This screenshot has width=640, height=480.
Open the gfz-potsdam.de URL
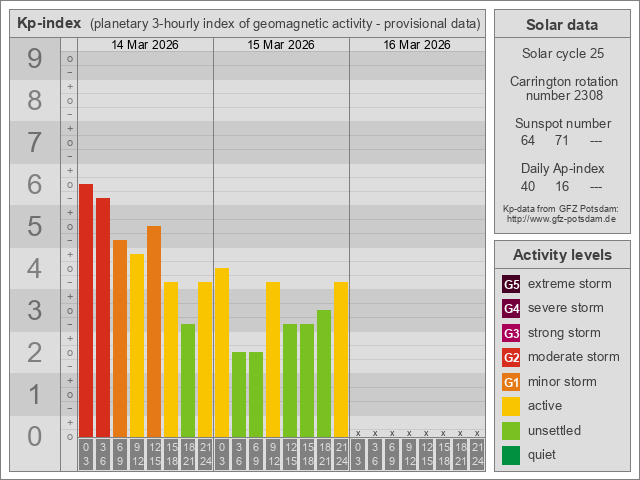[561, 218]
